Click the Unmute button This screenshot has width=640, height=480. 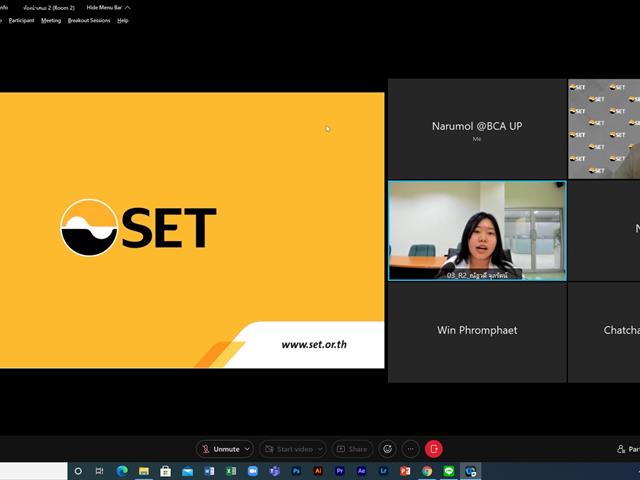tap(224, 449)
